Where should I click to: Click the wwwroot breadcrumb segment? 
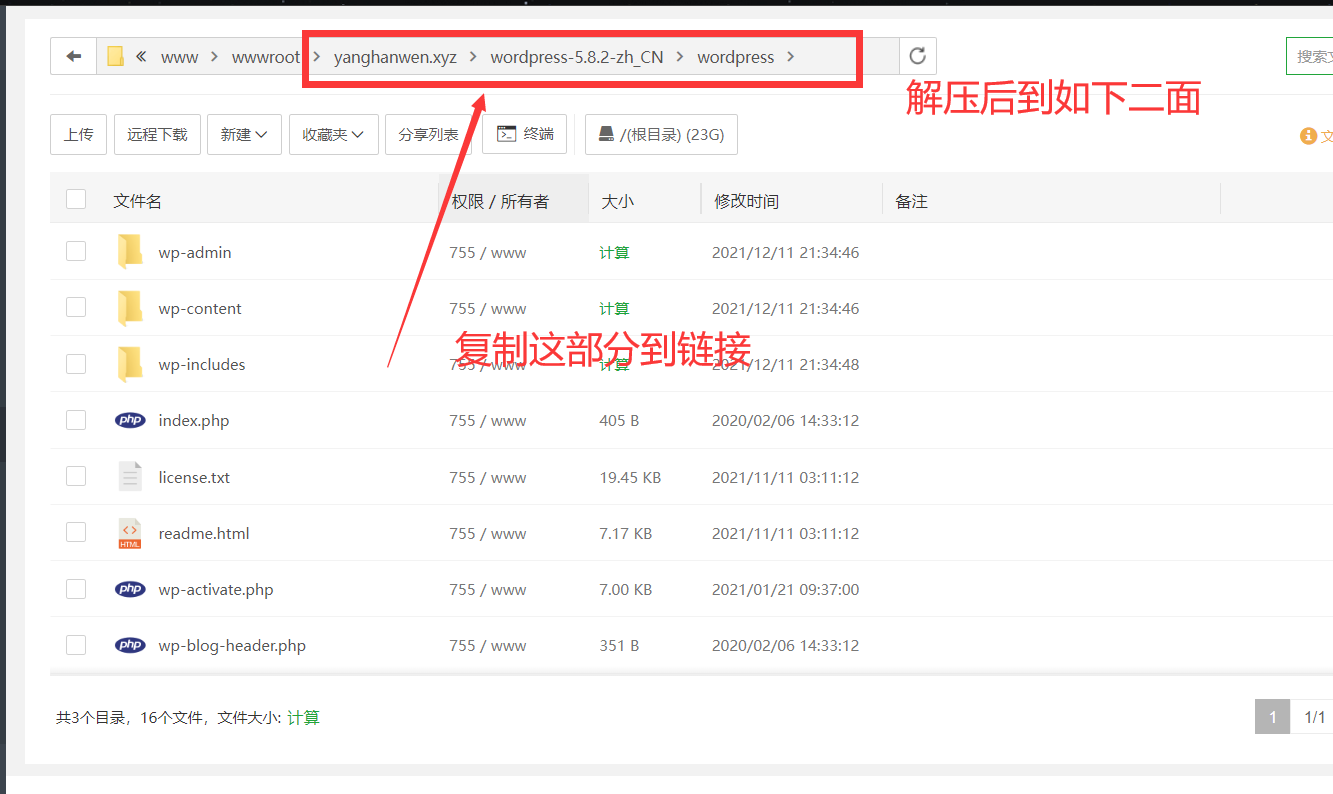click(x=265, y=57)
